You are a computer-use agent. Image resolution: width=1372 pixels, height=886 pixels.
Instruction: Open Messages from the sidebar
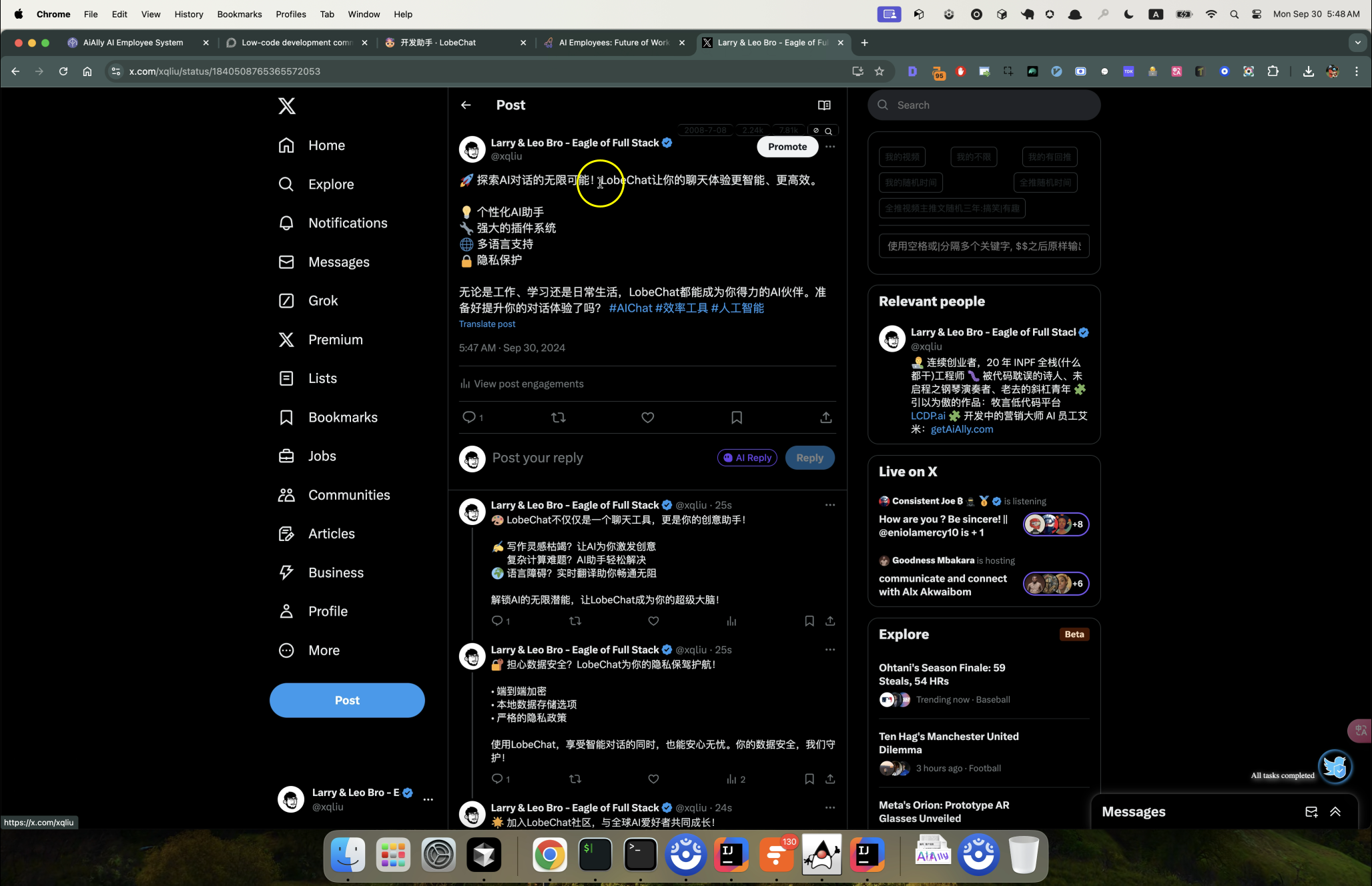324,262
